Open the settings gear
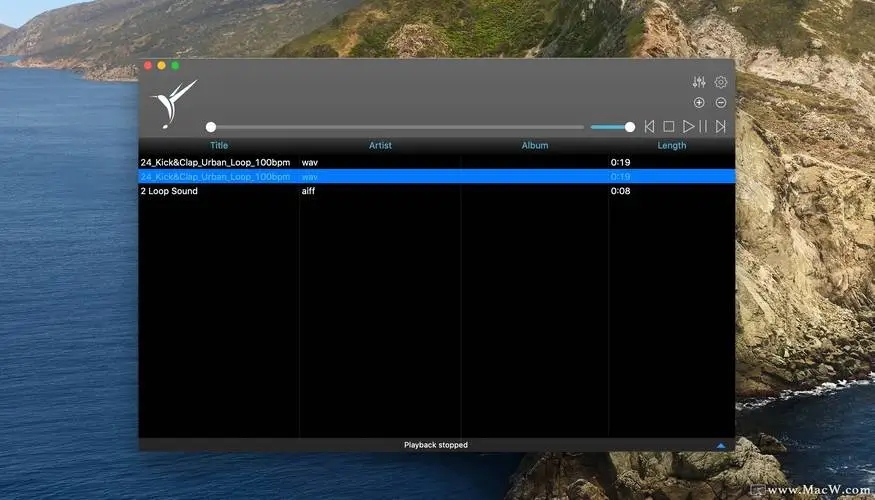 pos(720,83)
